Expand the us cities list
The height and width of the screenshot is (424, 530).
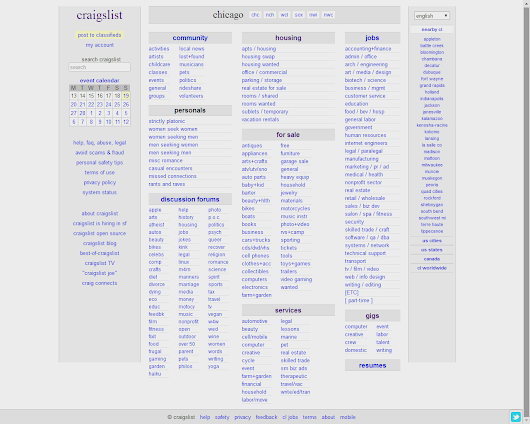[x=432, y=241]
